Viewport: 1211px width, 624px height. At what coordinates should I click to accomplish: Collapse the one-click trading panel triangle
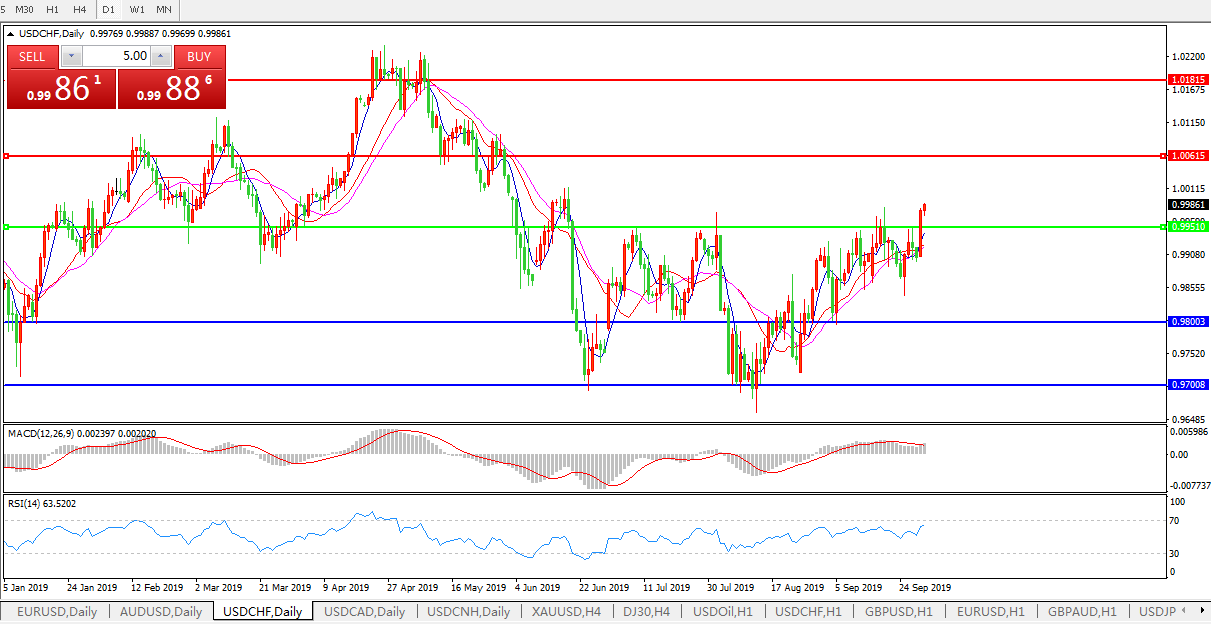[x=11, y=34]
